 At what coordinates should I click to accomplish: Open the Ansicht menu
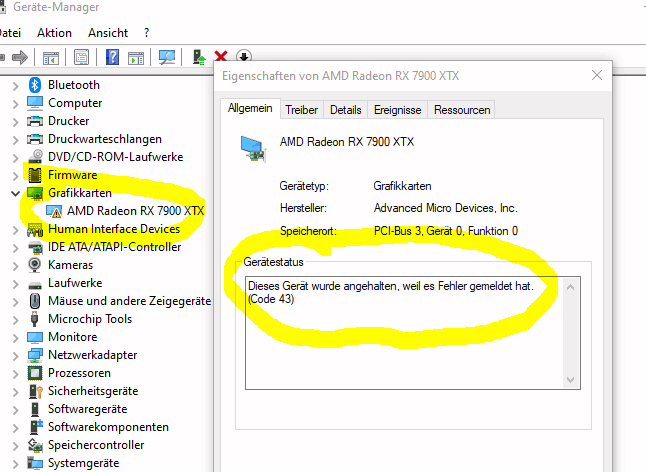108,33
